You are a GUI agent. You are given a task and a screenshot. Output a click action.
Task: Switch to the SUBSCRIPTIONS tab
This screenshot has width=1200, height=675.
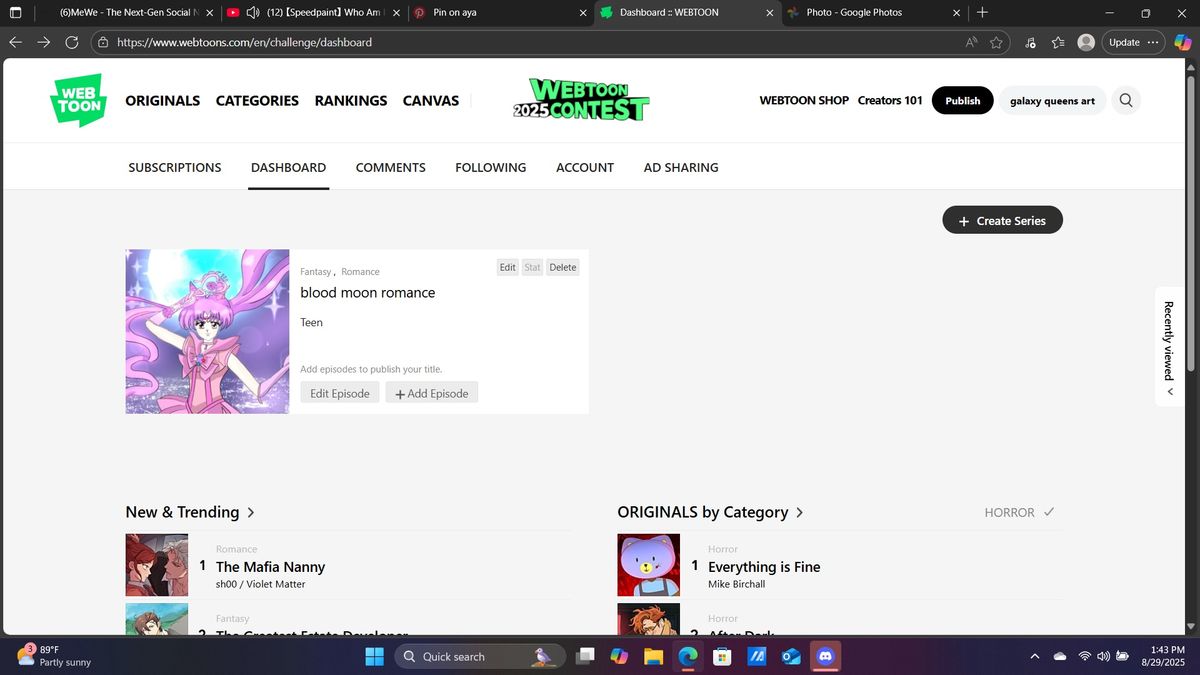click(x=175, y=167)
